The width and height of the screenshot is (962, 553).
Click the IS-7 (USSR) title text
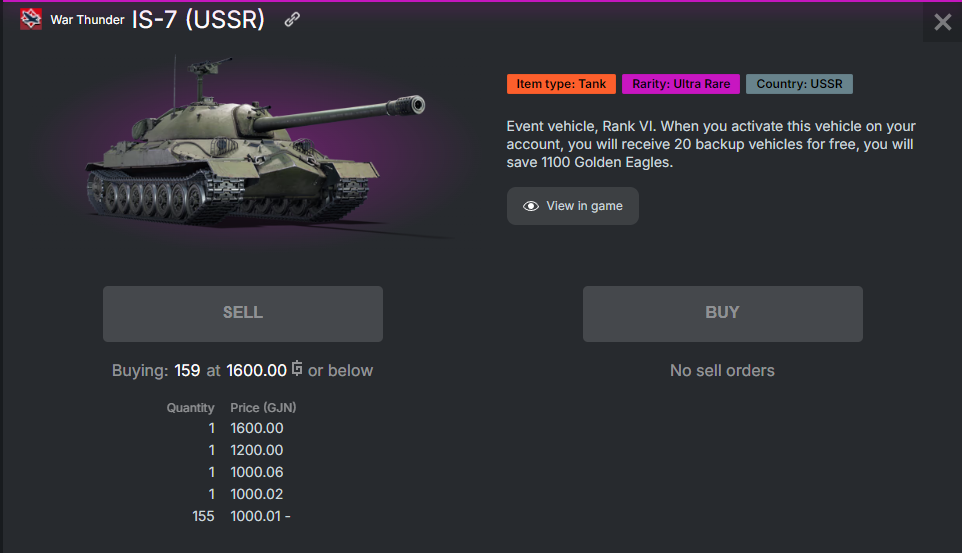[198, 20]
